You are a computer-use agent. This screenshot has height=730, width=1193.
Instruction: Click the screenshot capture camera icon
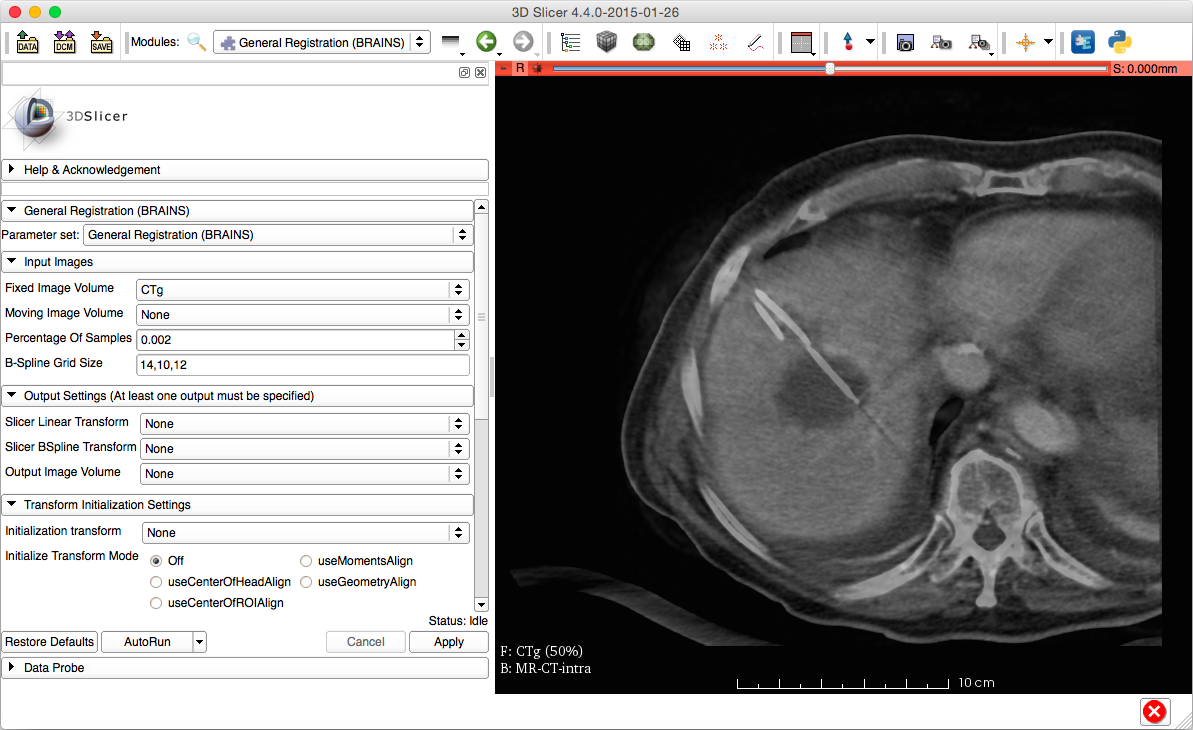(x=905, y=42)
